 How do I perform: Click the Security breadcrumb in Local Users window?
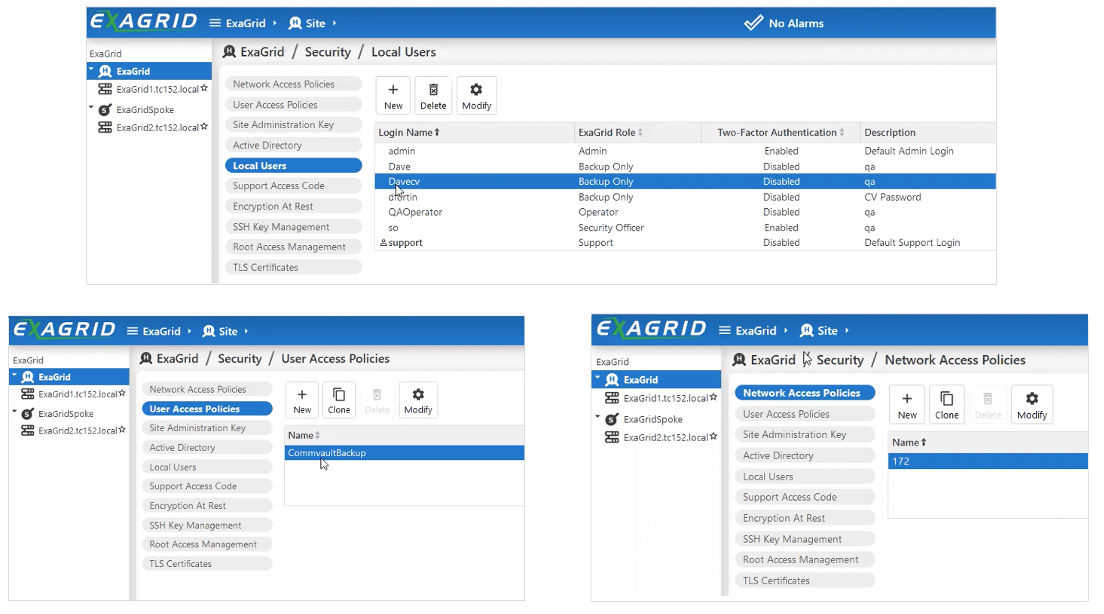327,52
